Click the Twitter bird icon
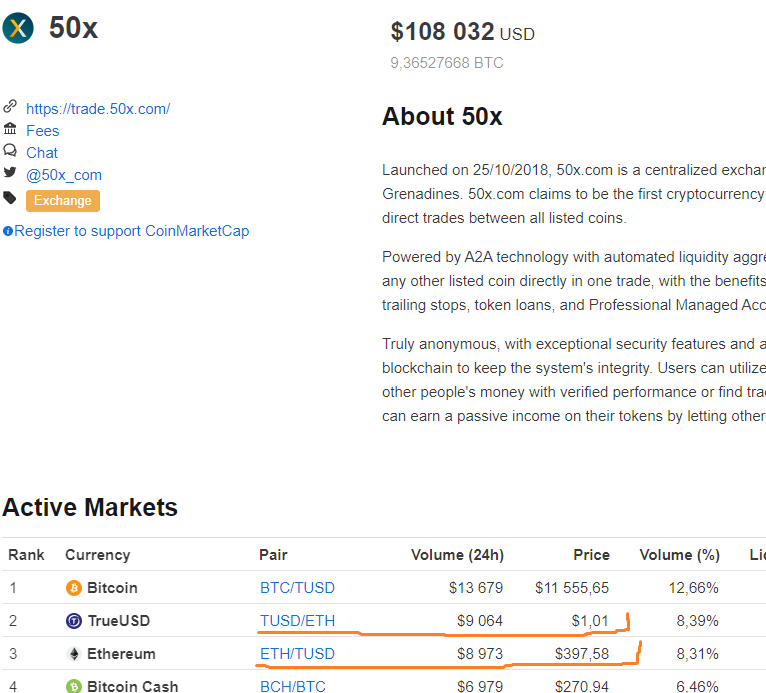 pyautogui.click(x=10, y=172)
